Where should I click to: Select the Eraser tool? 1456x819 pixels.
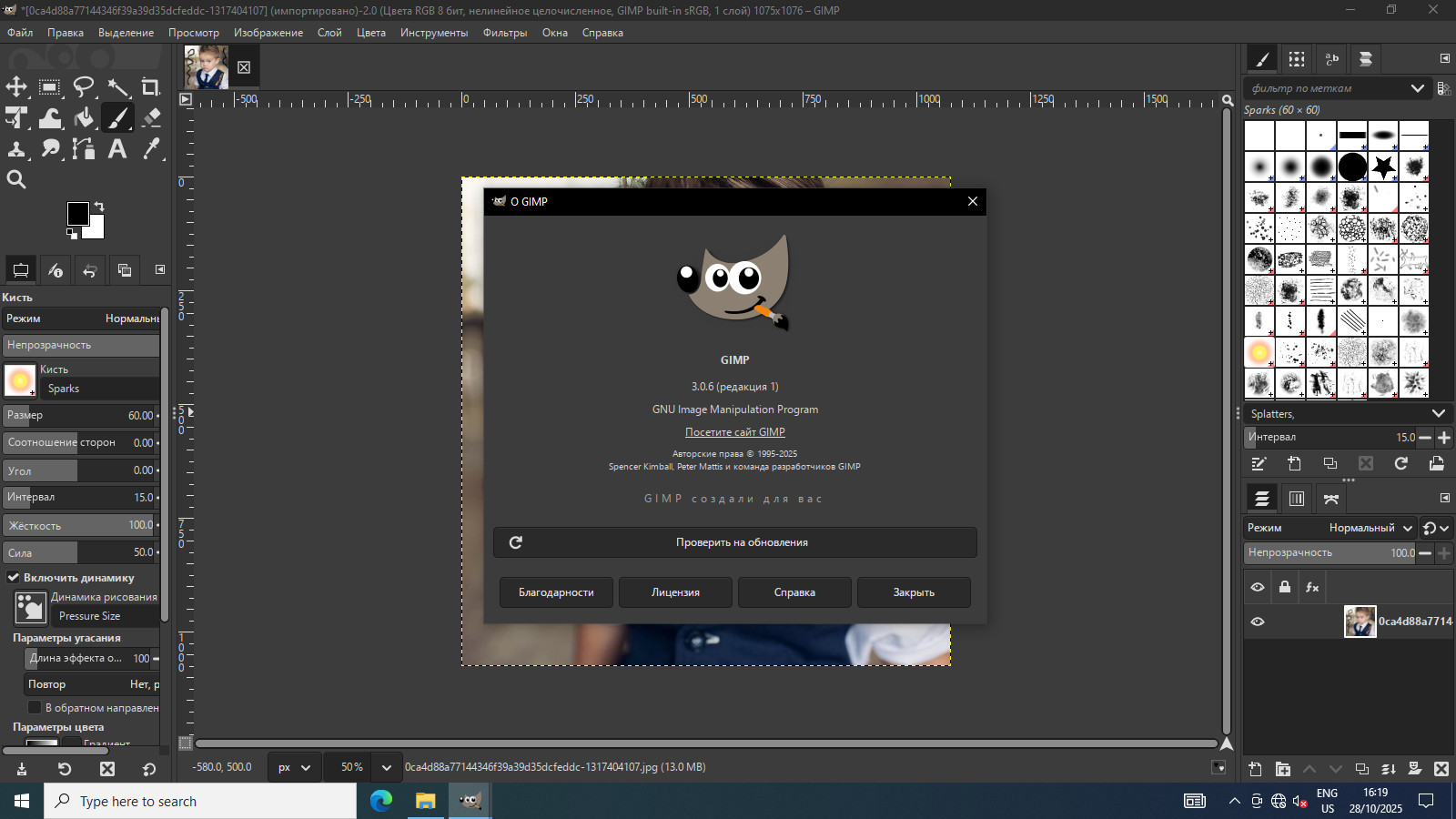(151, 117)
